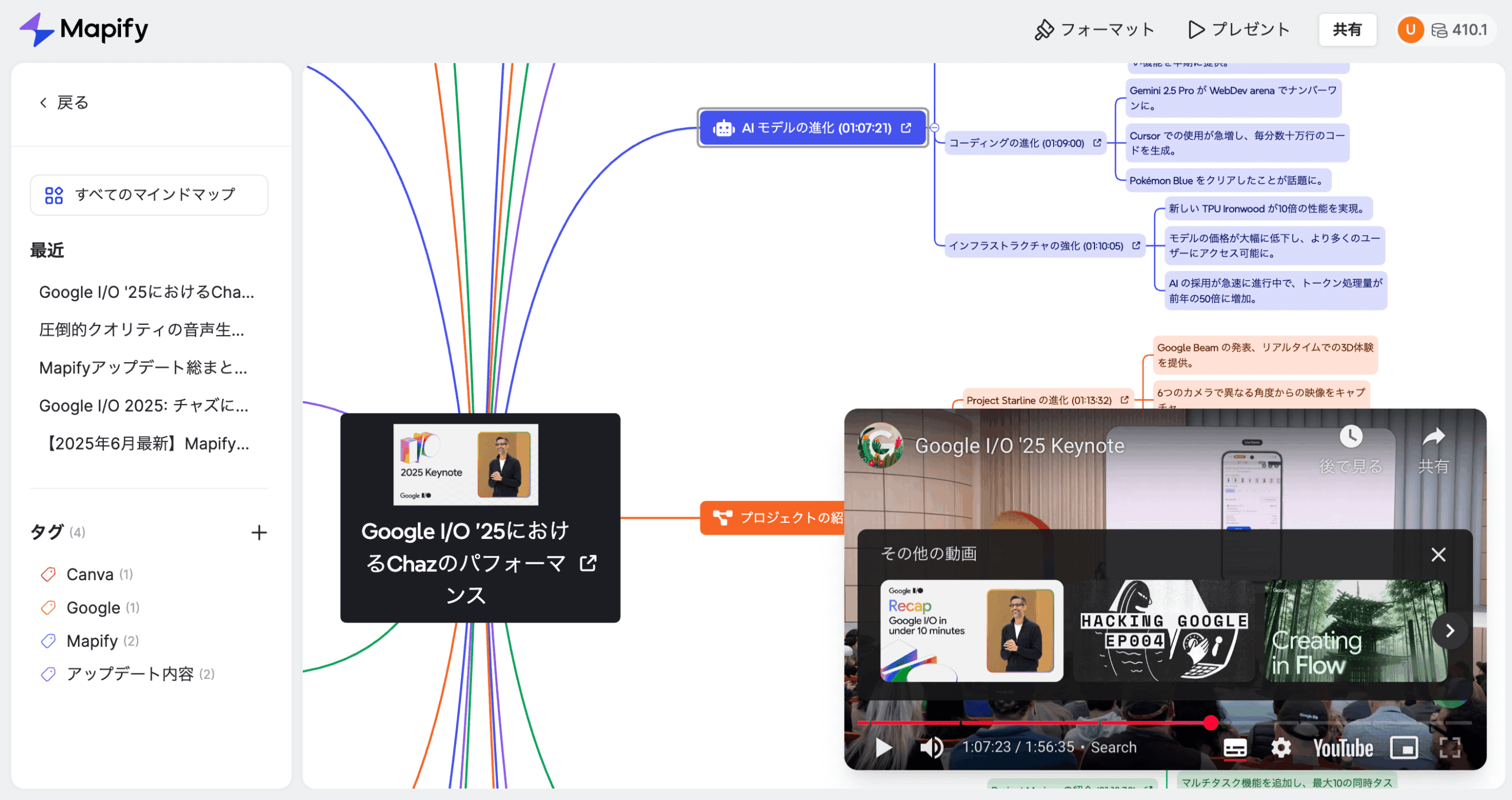1512x800 pixels.
Task: Add a new tag with plus icon
Action: [x=259, y=532]
